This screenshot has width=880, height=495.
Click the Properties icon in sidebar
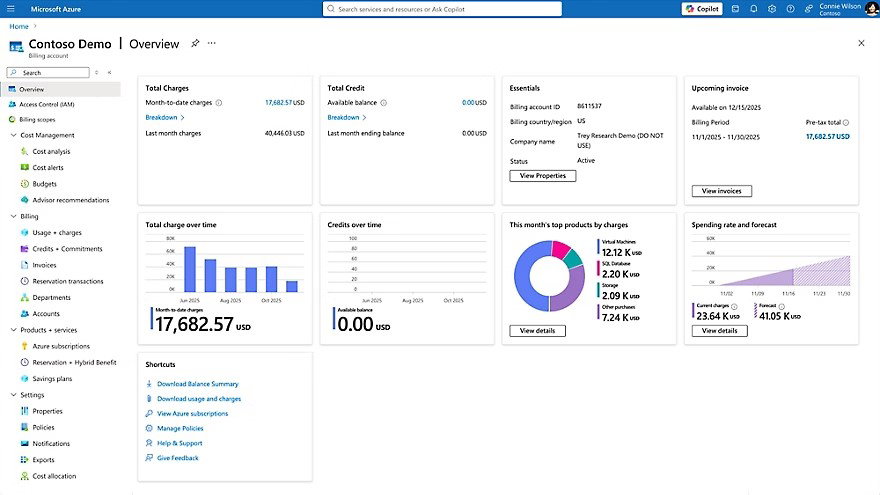(25, 411)
